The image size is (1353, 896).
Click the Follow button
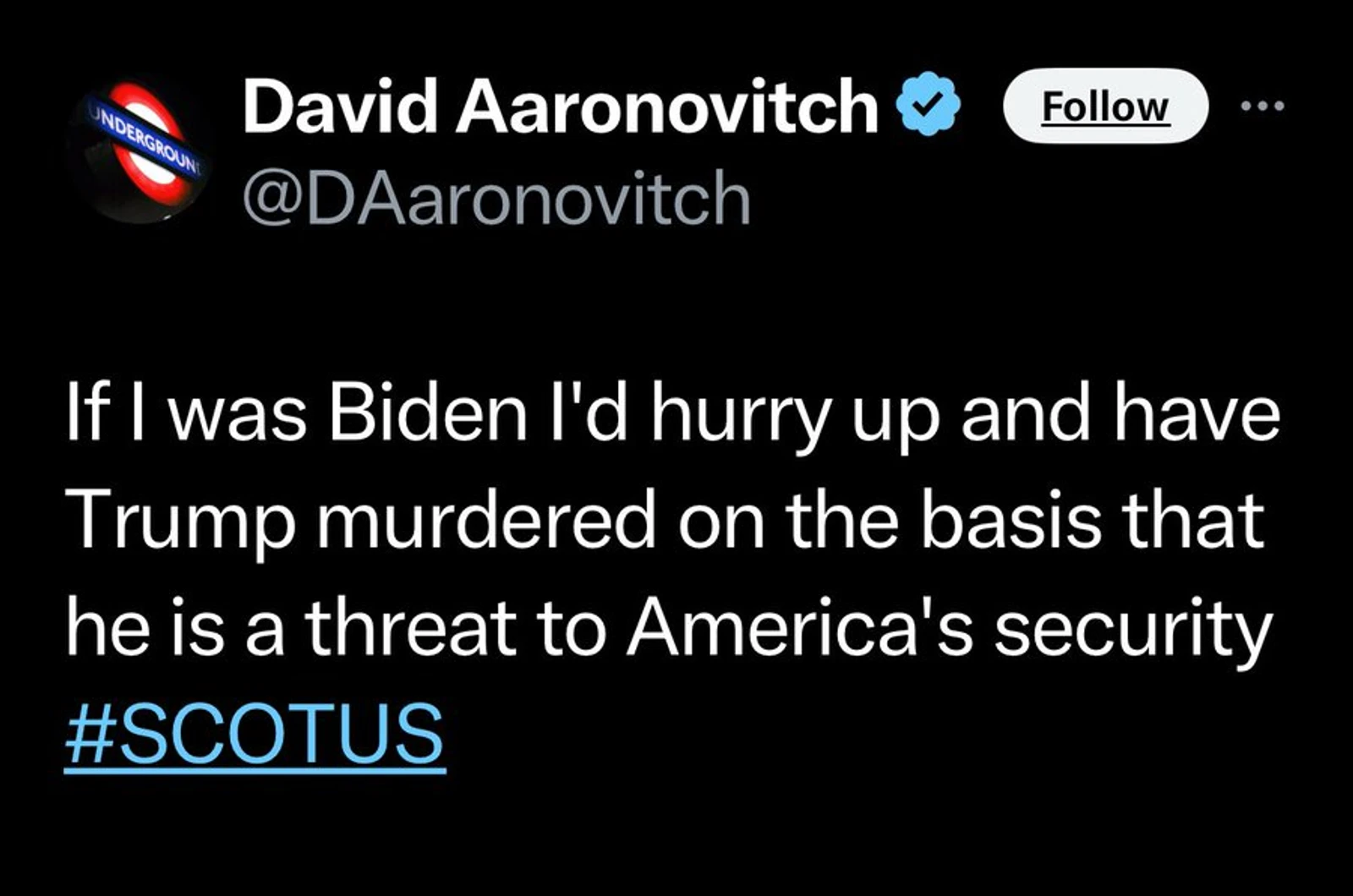1104,106
